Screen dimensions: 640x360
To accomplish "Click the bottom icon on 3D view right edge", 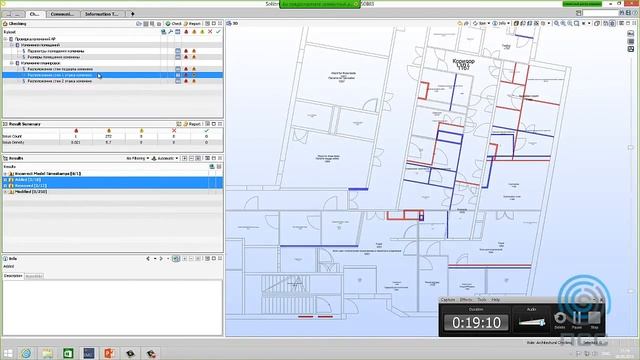I will [x=631, y=49].
